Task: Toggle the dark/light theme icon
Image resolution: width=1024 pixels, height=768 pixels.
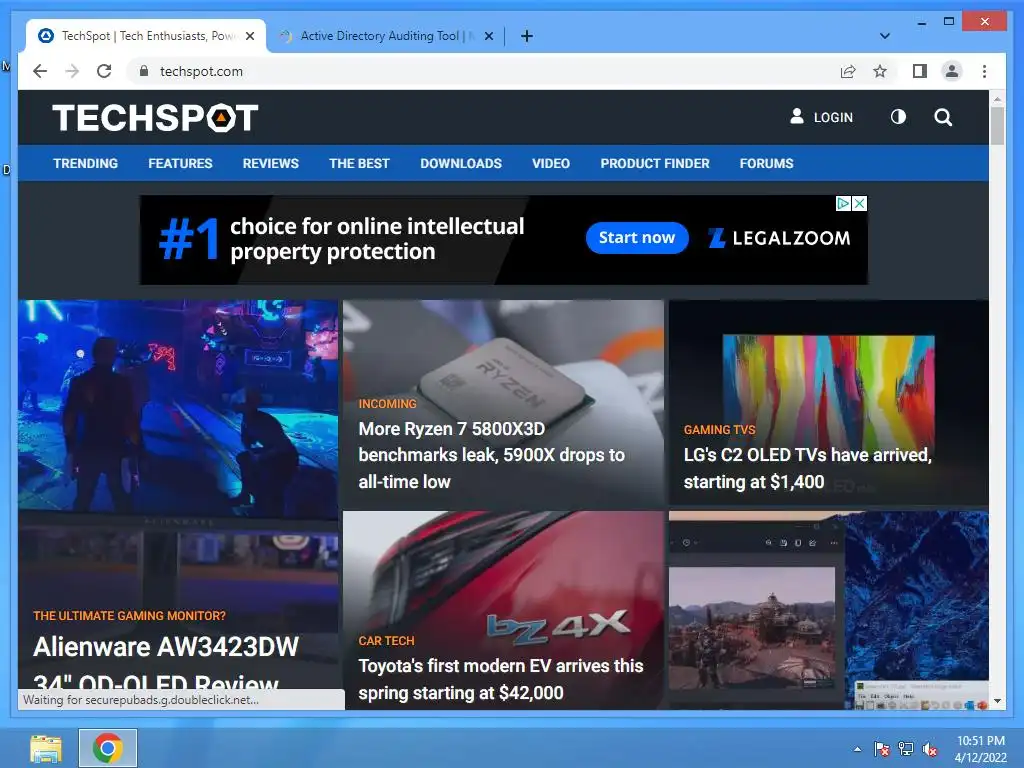Action: (x=899, y=117)
